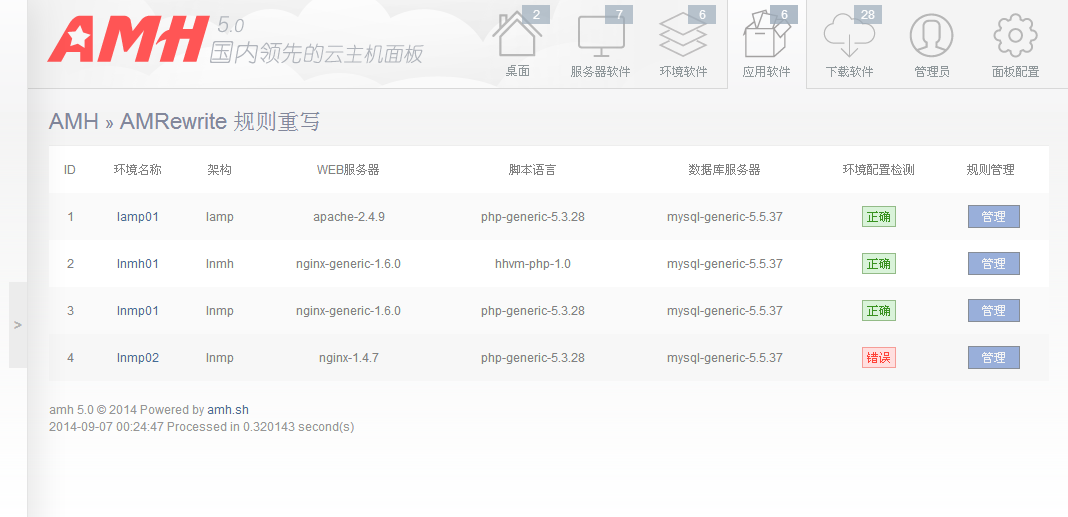The image size is (1068, 517).
Task: Click the lnmp02 environment name
Action: coord(138,358)
